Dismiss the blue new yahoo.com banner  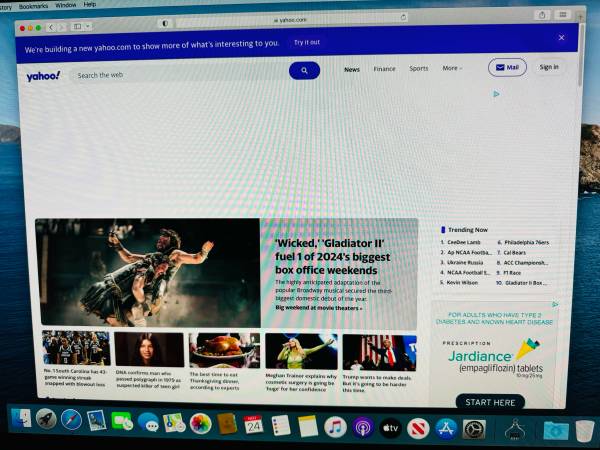(x=561, y=38)
